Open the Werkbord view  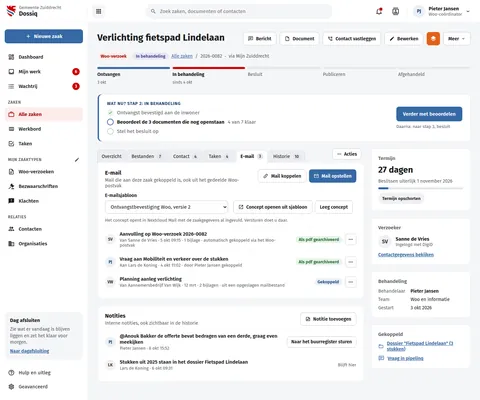pos(44,129)
